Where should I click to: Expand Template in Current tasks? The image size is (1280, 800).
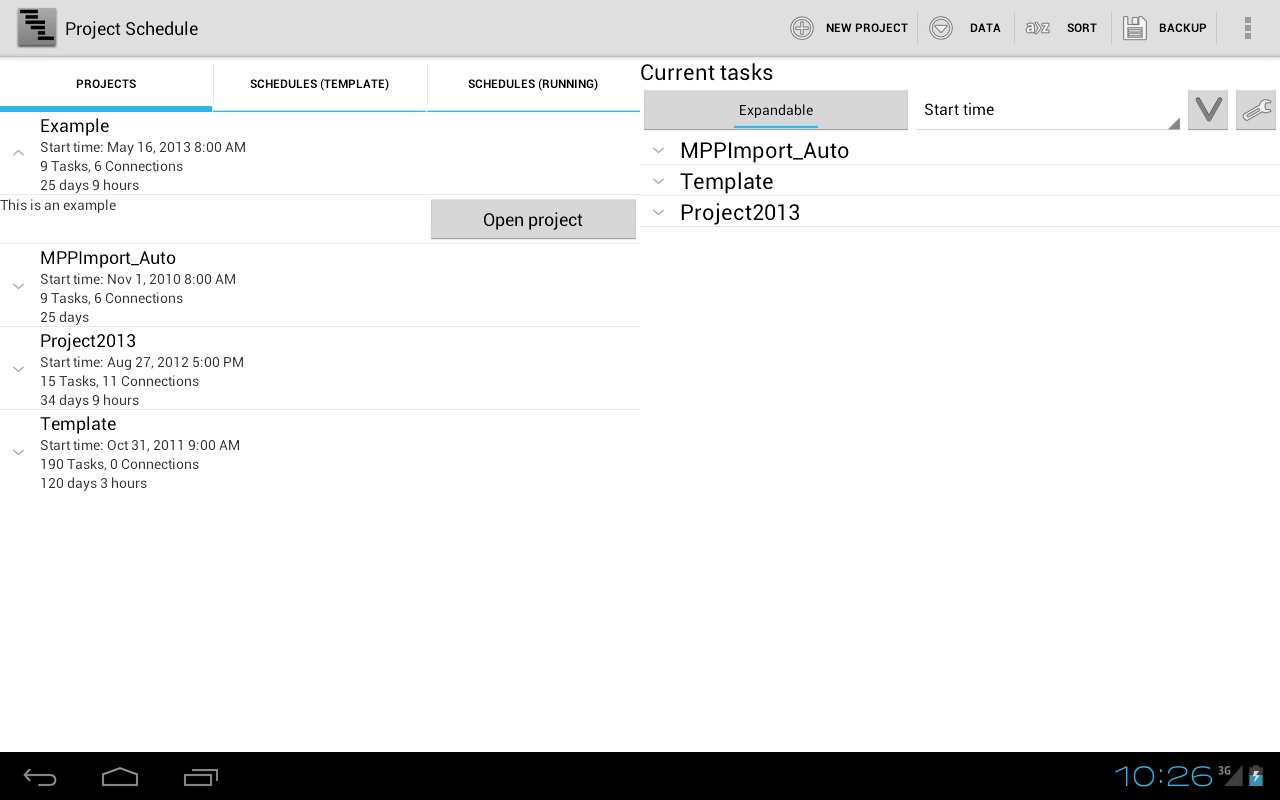[658, 181]
